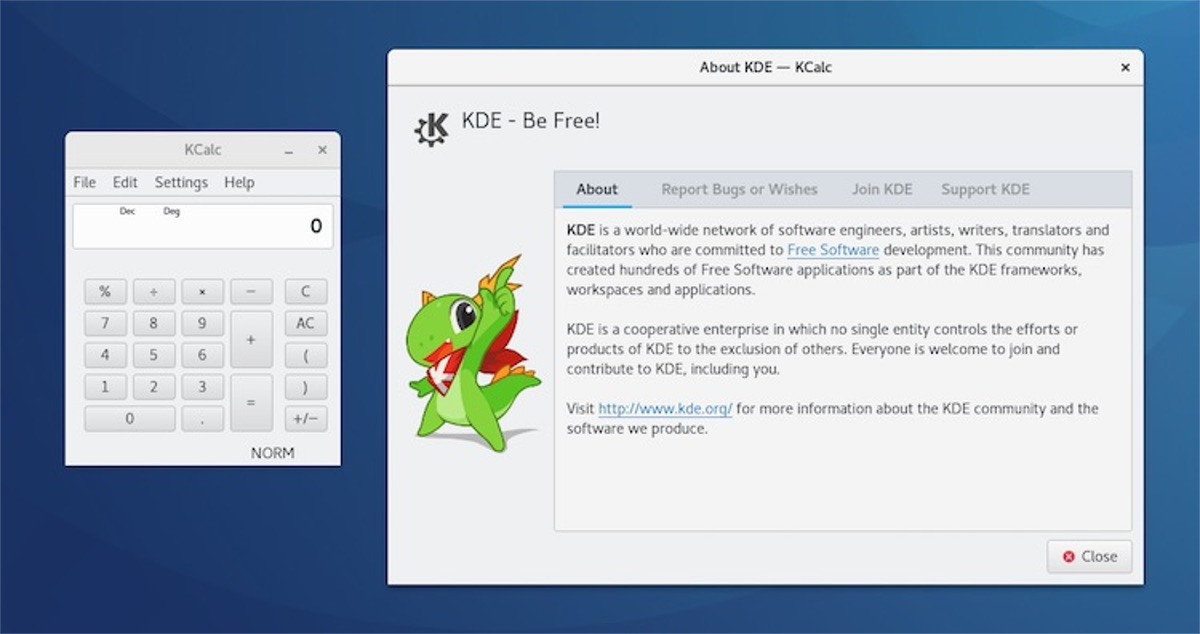Click the KCalc window title bar text
1200x634 pixels.
coord(203,150)
